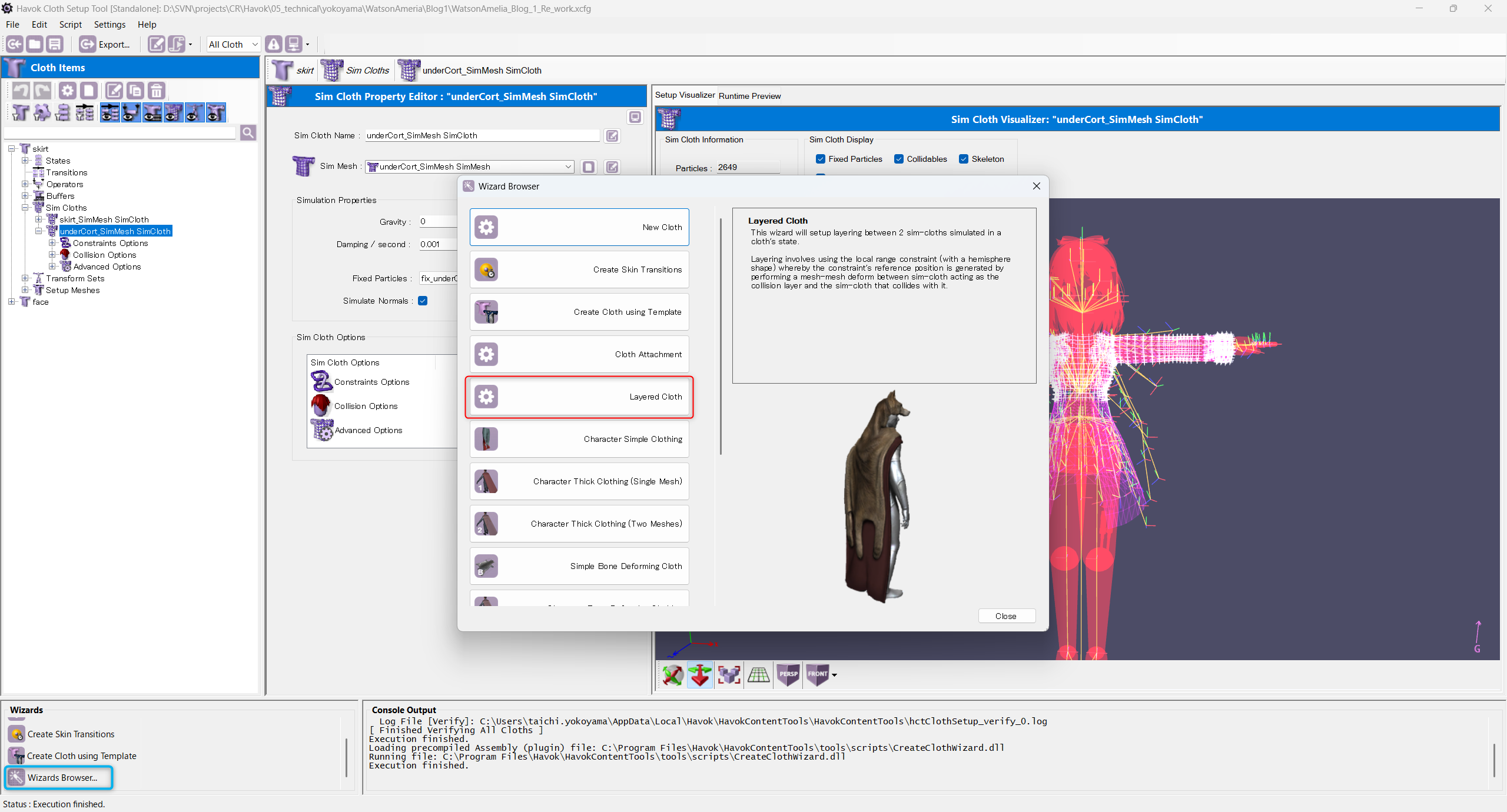This screenshot has width=1507, height=812.
Task: Click the Damping per second input field
Action: click(438, 244)
